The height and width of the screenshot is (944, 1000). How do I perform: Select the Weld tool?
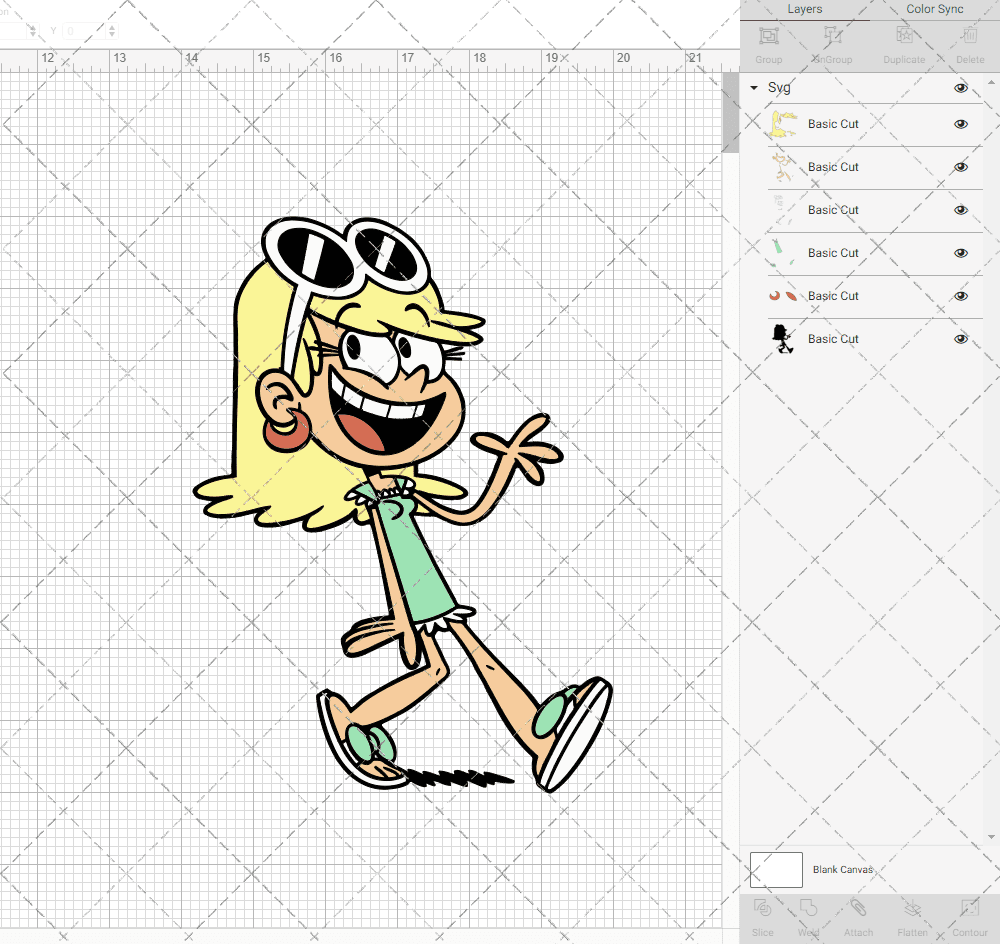click(x=808, y=908)
